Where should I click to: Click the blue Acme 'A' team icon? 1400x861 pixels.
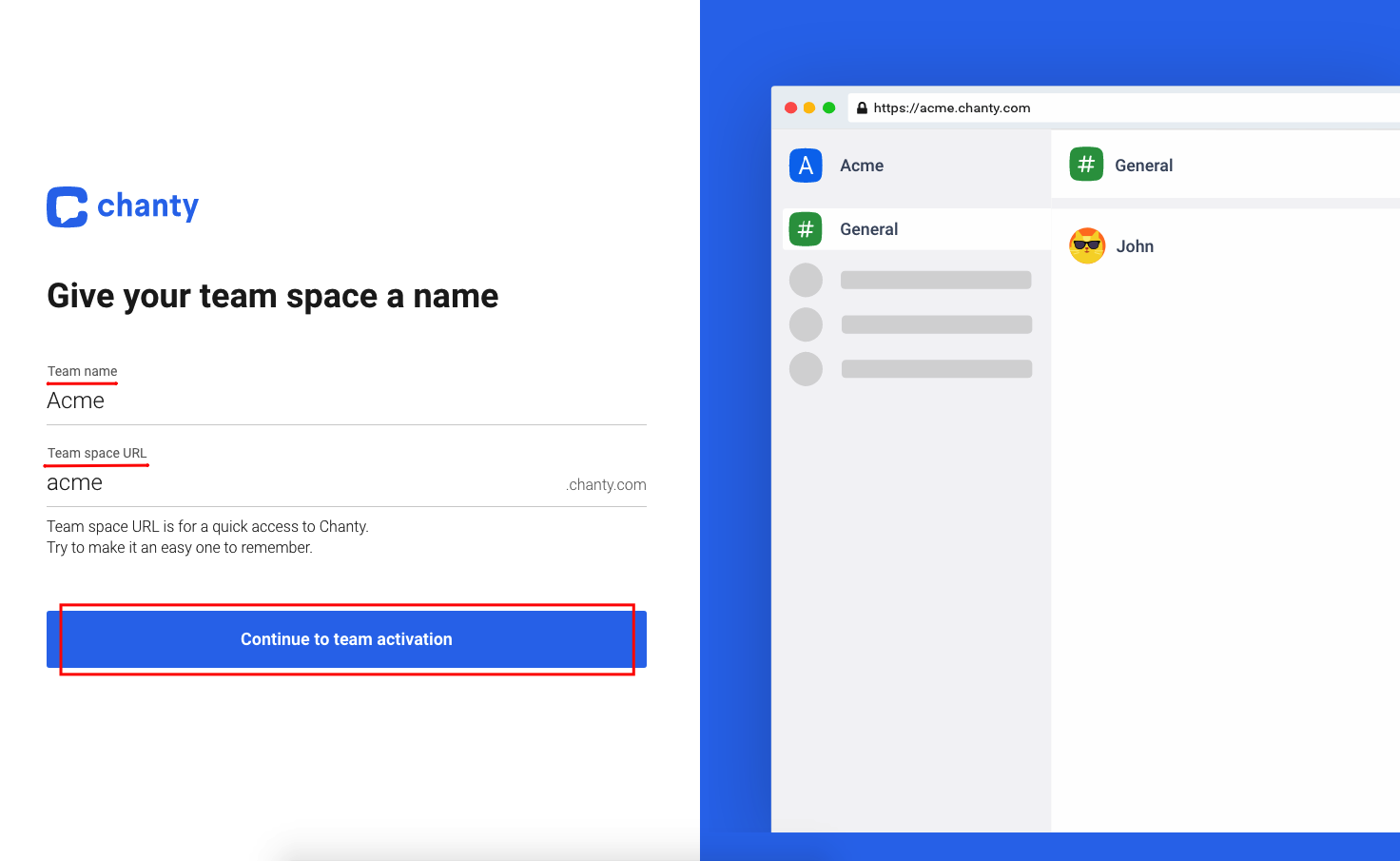point(806,166)
